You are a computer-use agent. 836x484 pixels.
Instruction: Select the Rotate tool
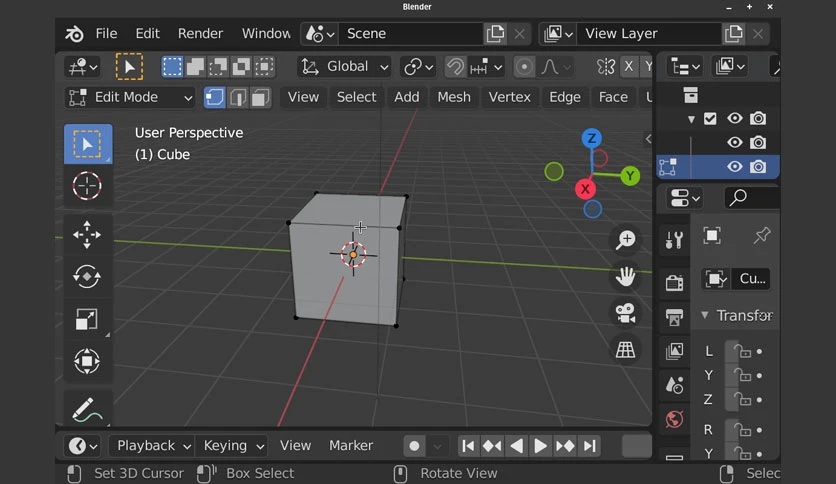point(87,277)
